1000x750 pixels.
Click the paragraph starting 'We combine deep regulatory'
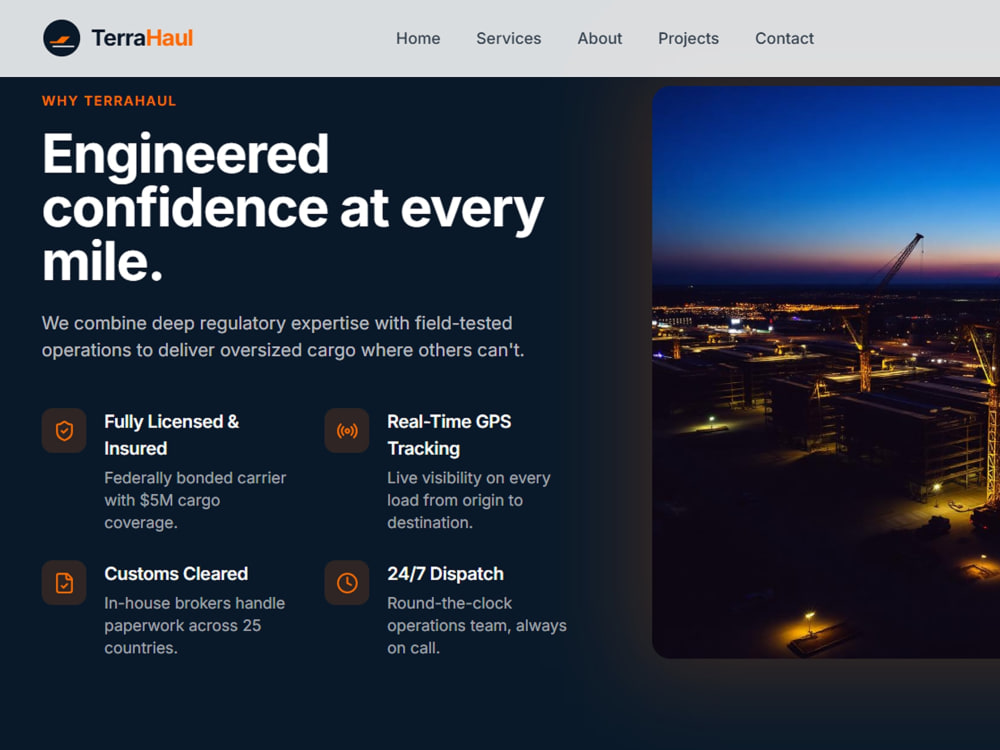[283, 337]
